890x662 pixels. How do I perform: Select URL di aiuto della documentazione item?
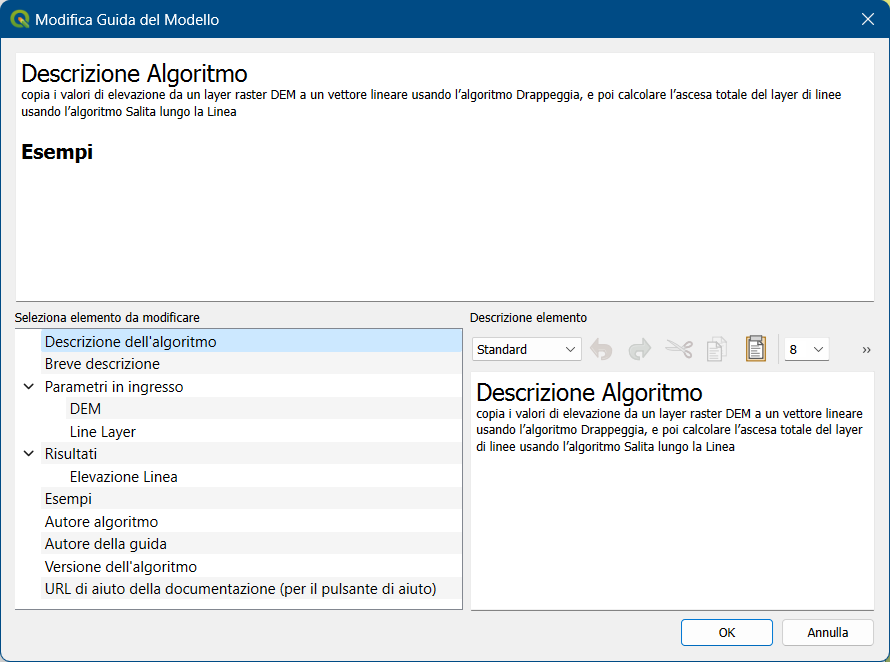click(251, 588)
